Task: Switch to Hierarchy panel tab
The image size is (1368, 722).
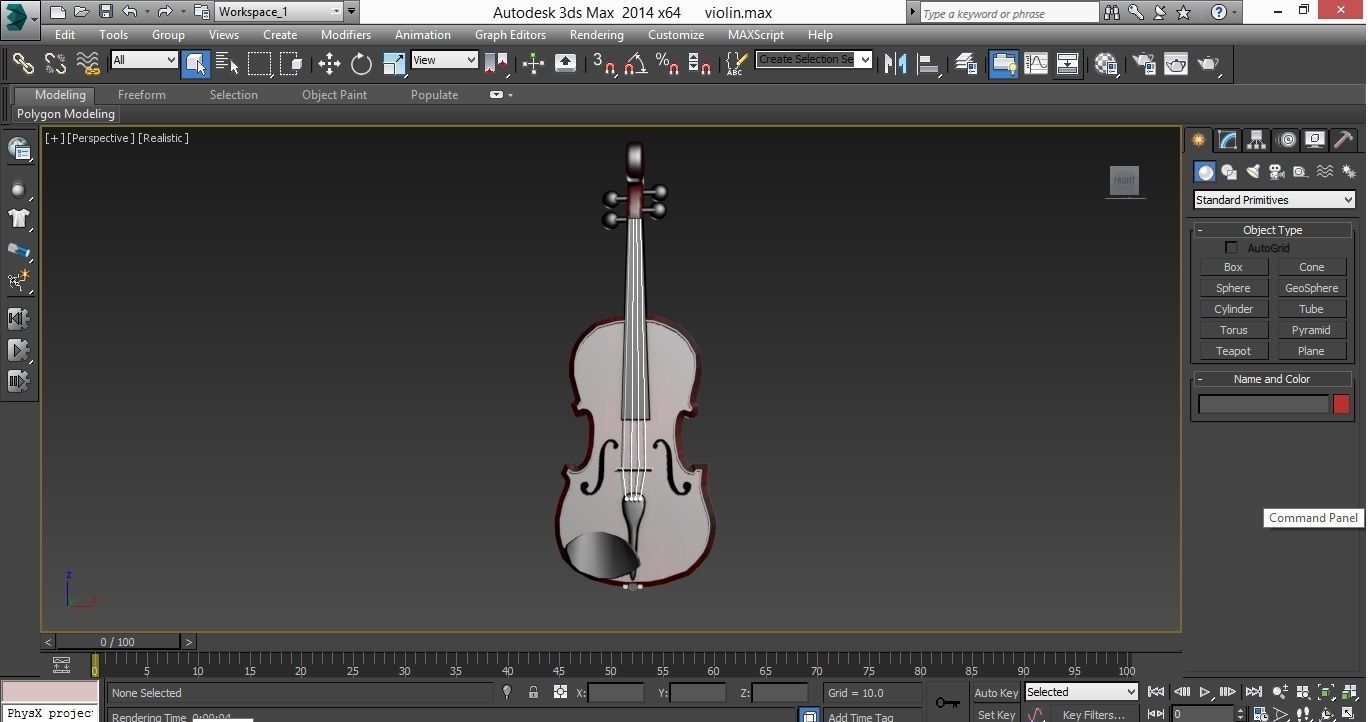Action: [1256, 140]
